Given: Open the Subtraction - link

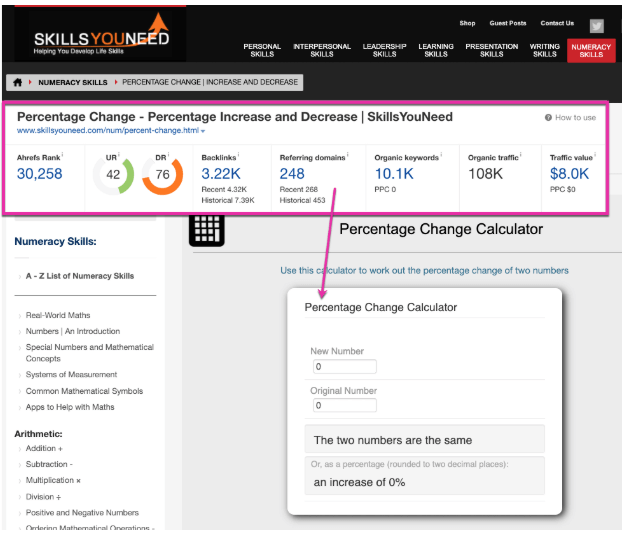Looking at the screenshot, I should click(x=49, y=465).
